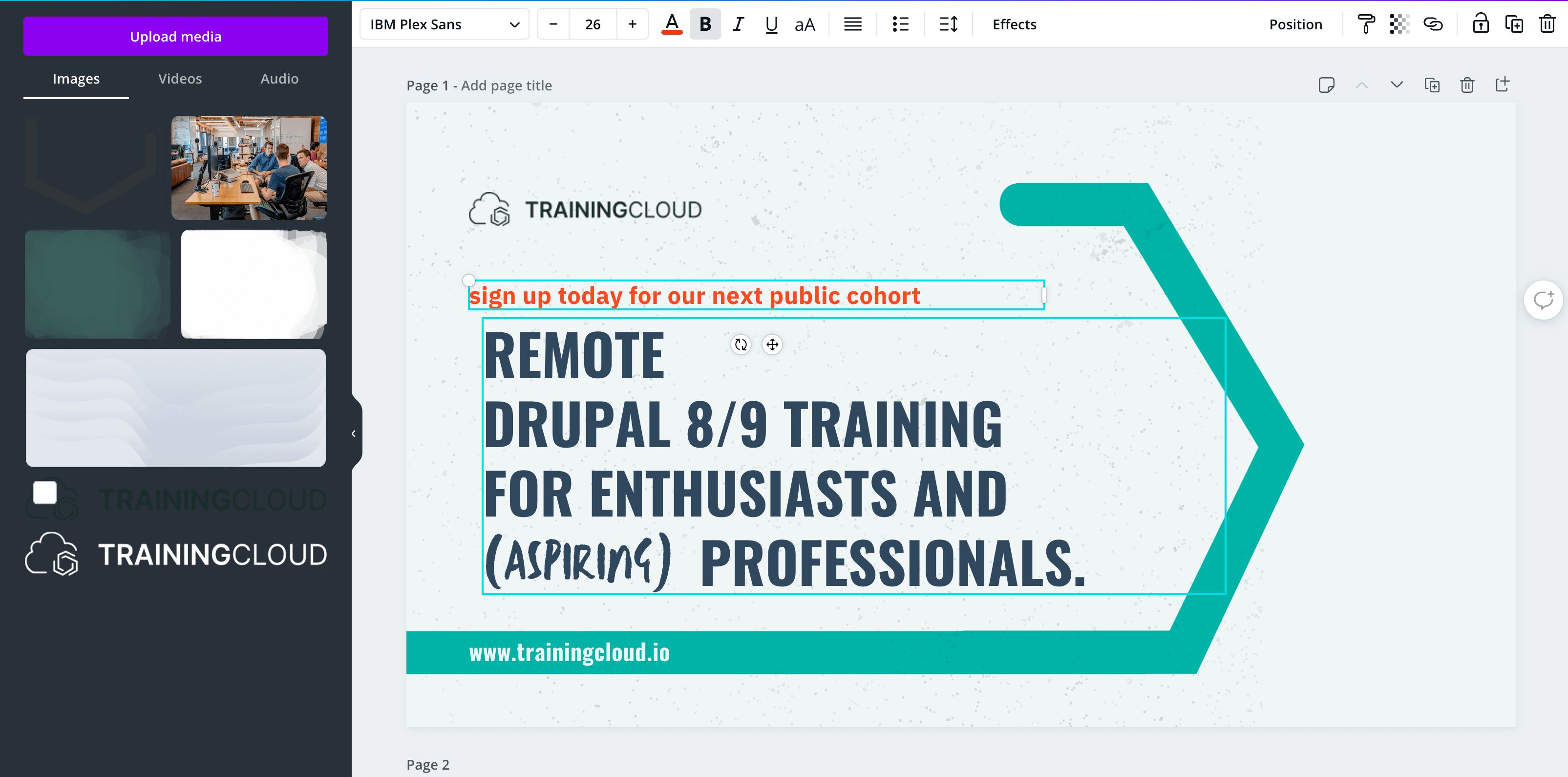Image resolution: width=1568 pixels, height=777 pixels.
Task: Open line spacing options
Action: coord(948,24)
